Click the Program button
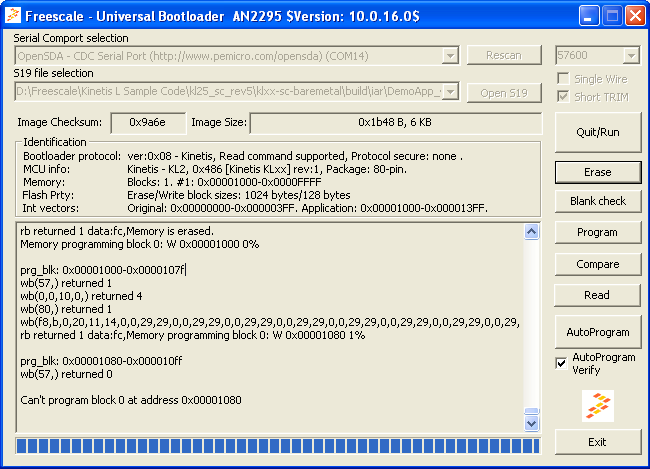This screenshot has width=650, height=469. (x=598, y=232)
